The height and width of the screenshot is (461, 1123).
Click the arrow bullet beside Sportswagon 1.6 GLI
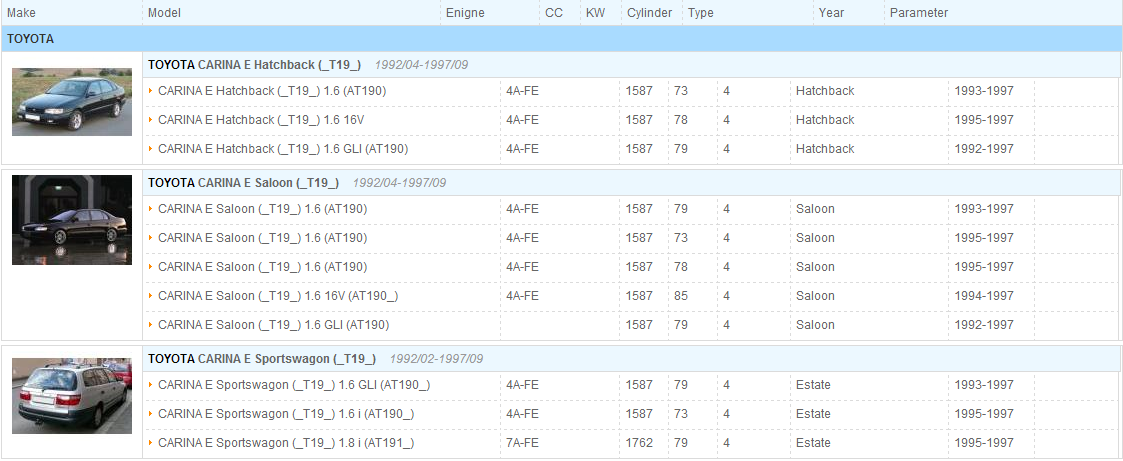pyautogui.click(x=151, y=384)
